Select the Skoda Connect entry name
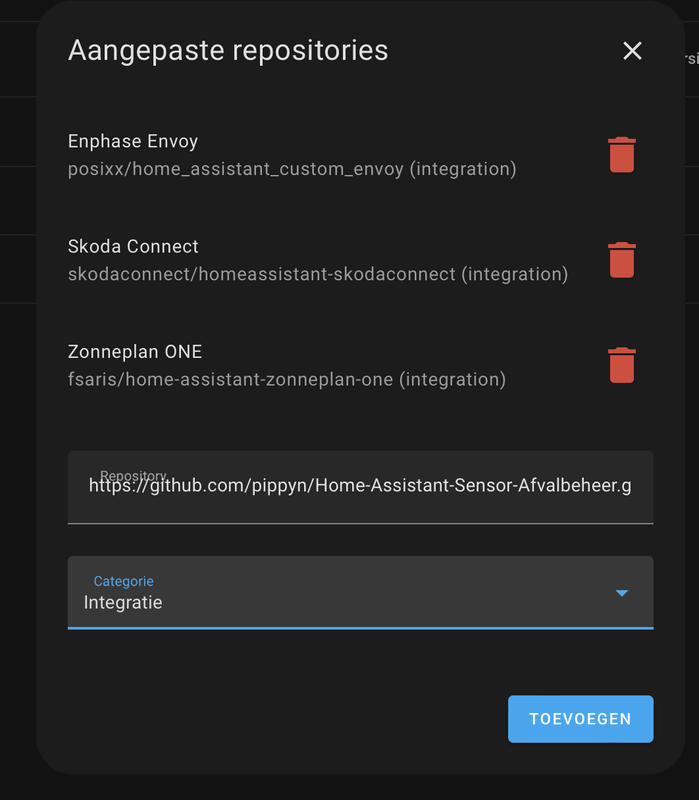Image resolution: width=699 pixels, height=800 pixels. (x=133, y=246)
